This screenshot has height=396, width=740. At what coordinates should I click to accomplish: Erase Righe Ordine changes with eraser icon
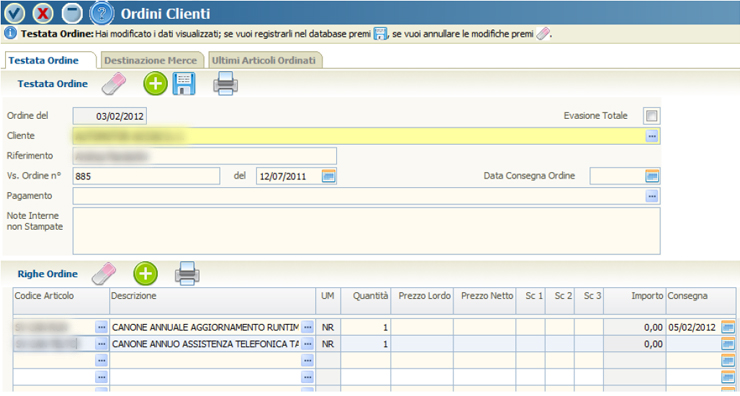103,274
